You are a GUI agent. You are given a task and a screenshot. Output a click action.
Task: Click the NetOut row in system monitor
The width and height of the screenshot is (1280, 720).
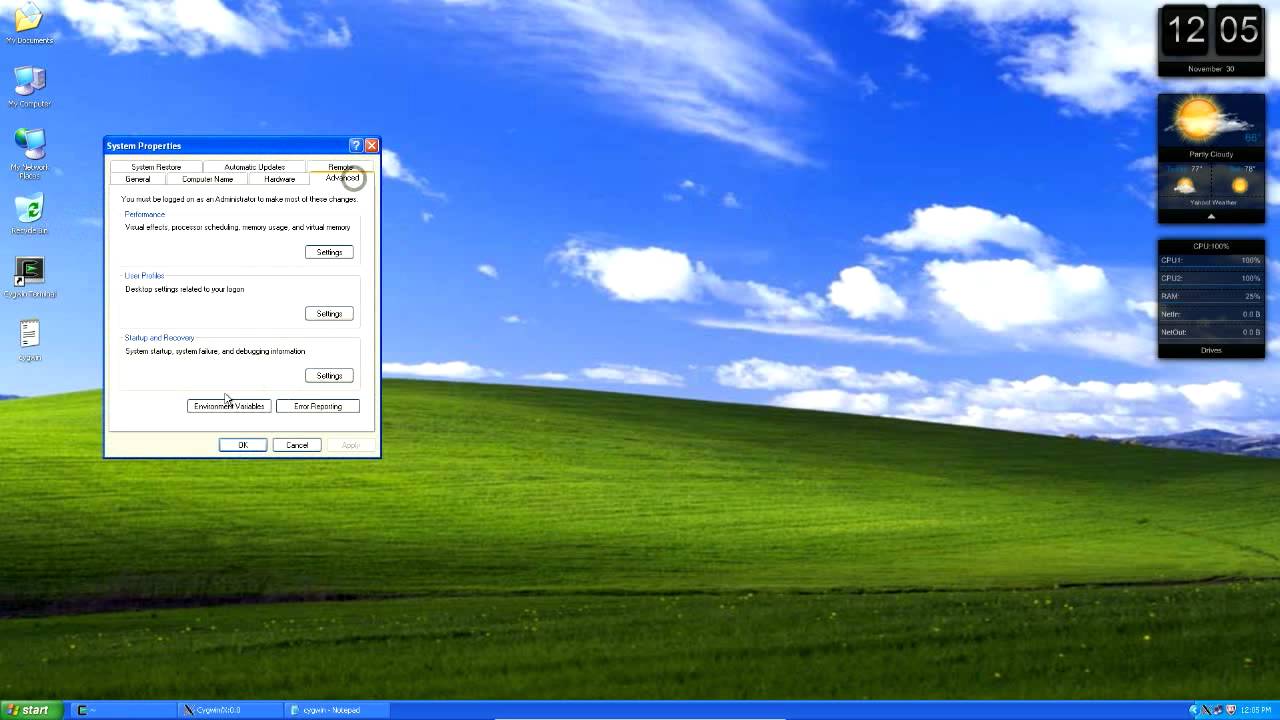[1211, 332]
